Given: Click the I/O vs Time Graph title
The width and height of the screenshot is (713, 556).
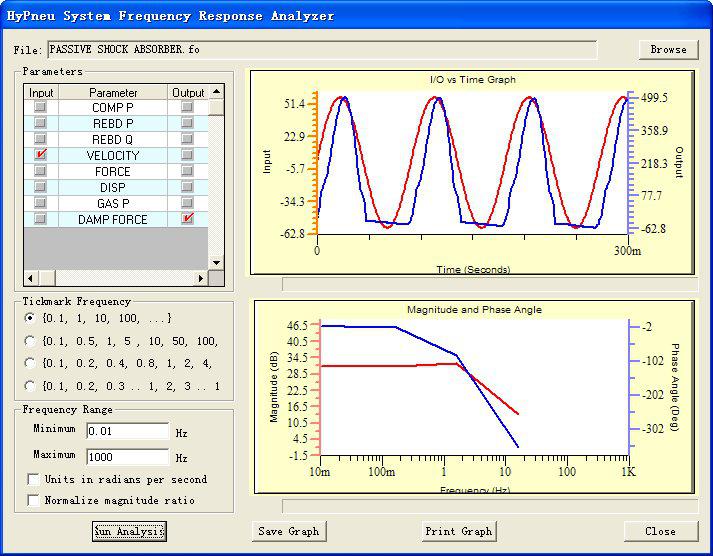Looking at the screenshot, I should [x=473, y=80].
